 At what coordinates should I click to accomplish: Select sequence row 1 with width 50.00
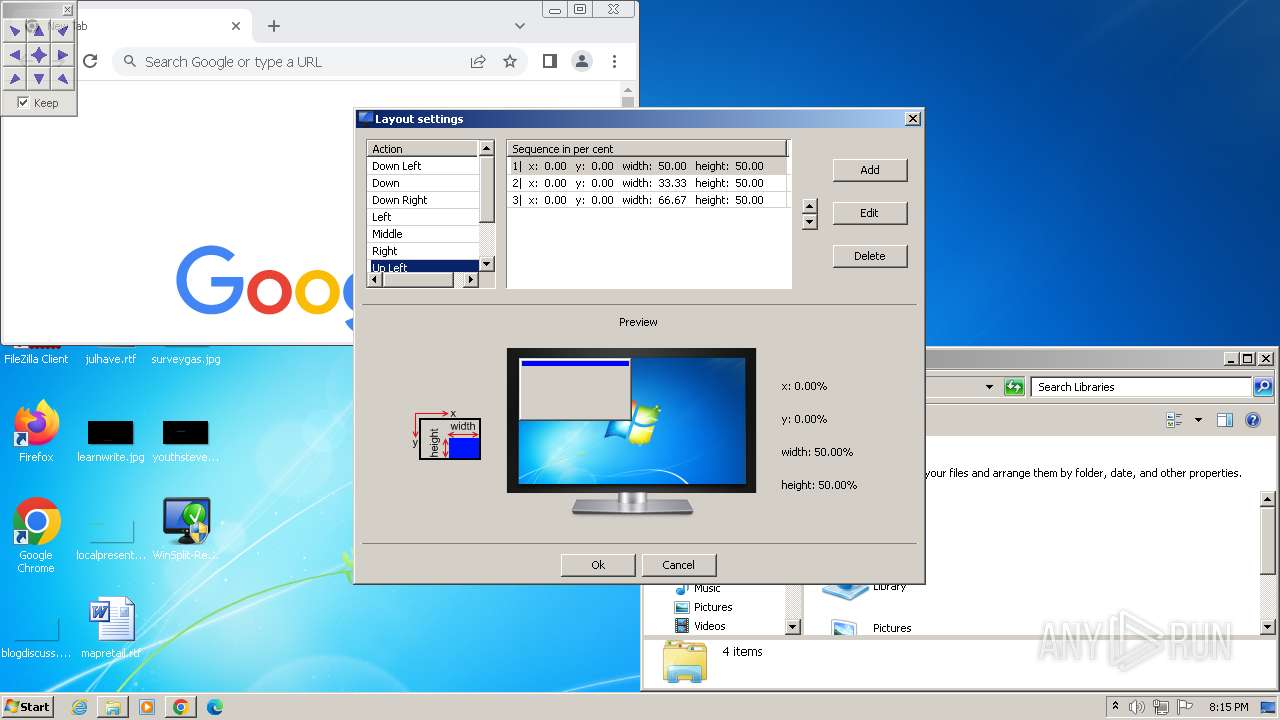coord(648,166)
